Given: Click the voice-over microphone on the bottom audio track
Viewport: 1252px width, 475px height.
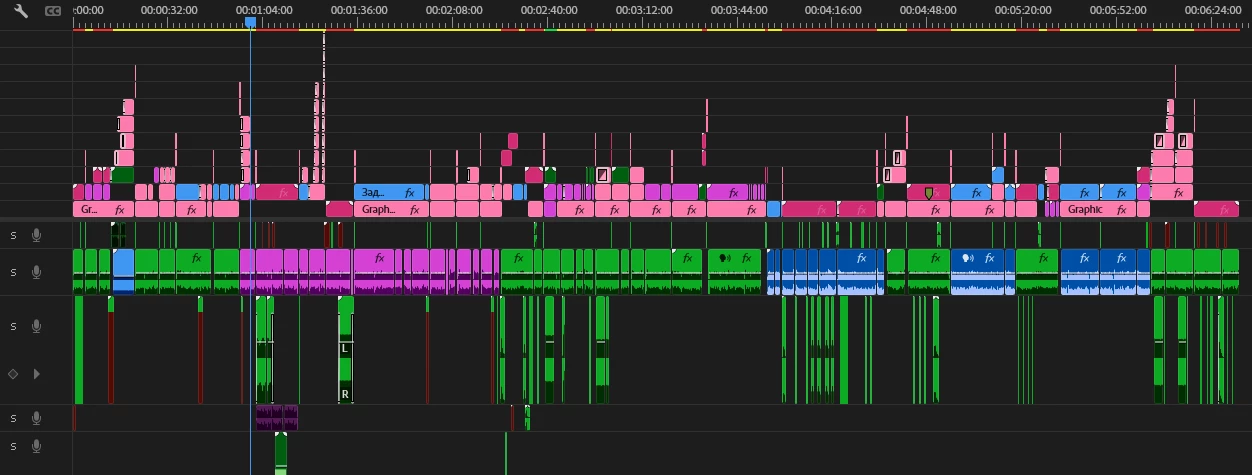Looking at the screenshot, I should [37, 445].
